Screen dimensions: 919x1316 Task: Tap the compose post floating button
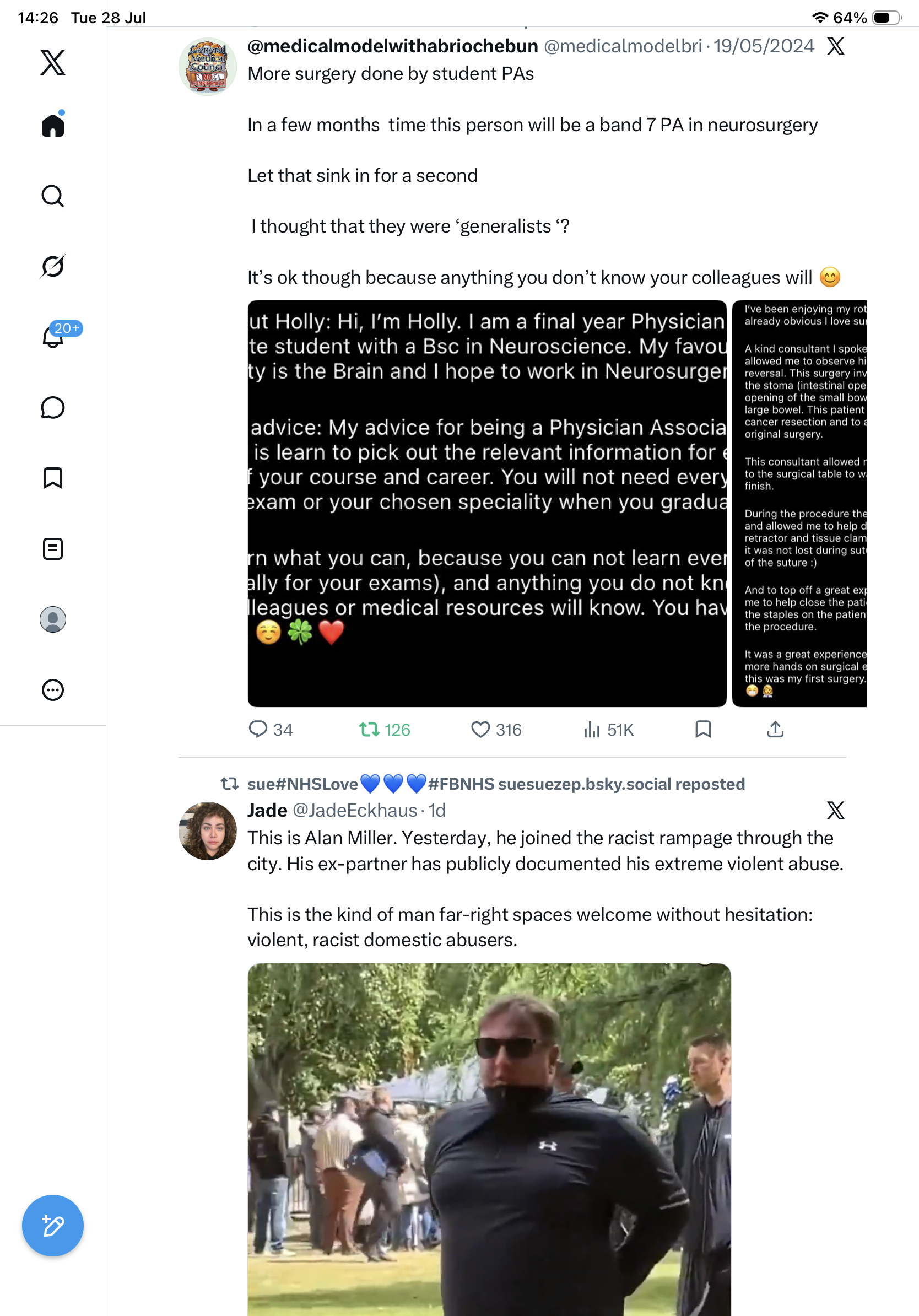(53, 1226)
